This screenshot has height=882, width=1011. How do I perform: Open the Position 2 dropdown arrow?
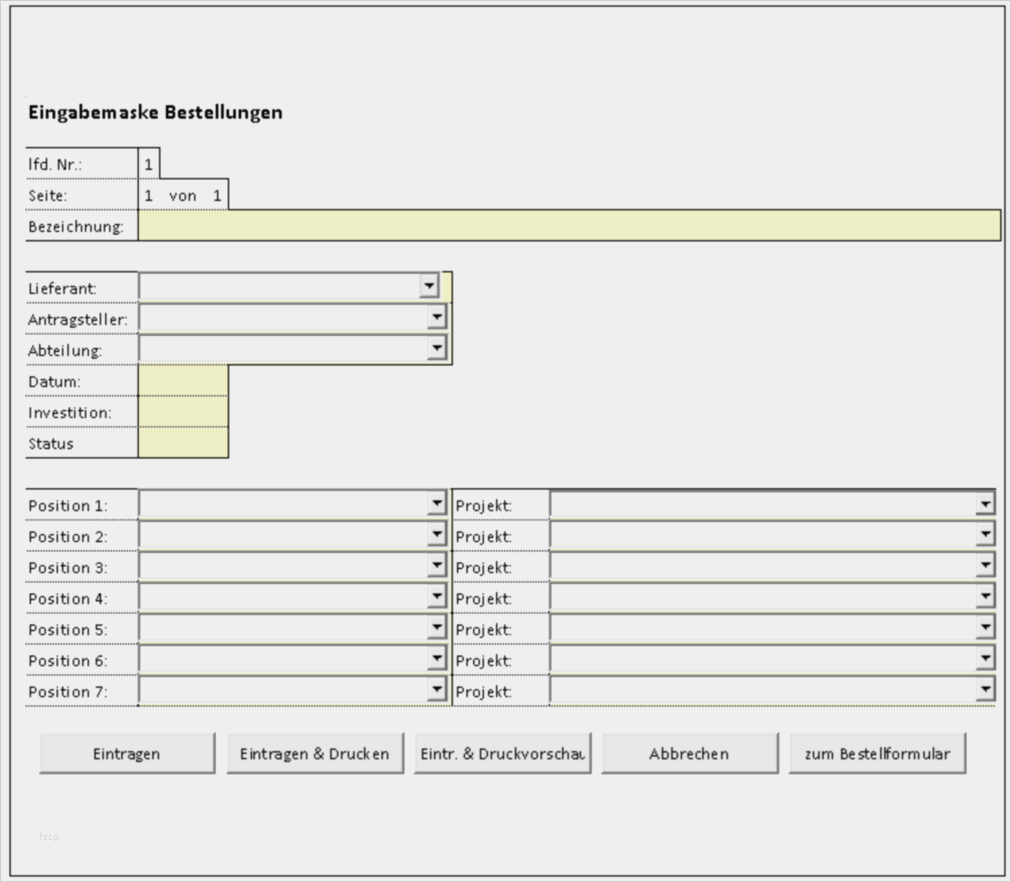click(x=437, y=534)
